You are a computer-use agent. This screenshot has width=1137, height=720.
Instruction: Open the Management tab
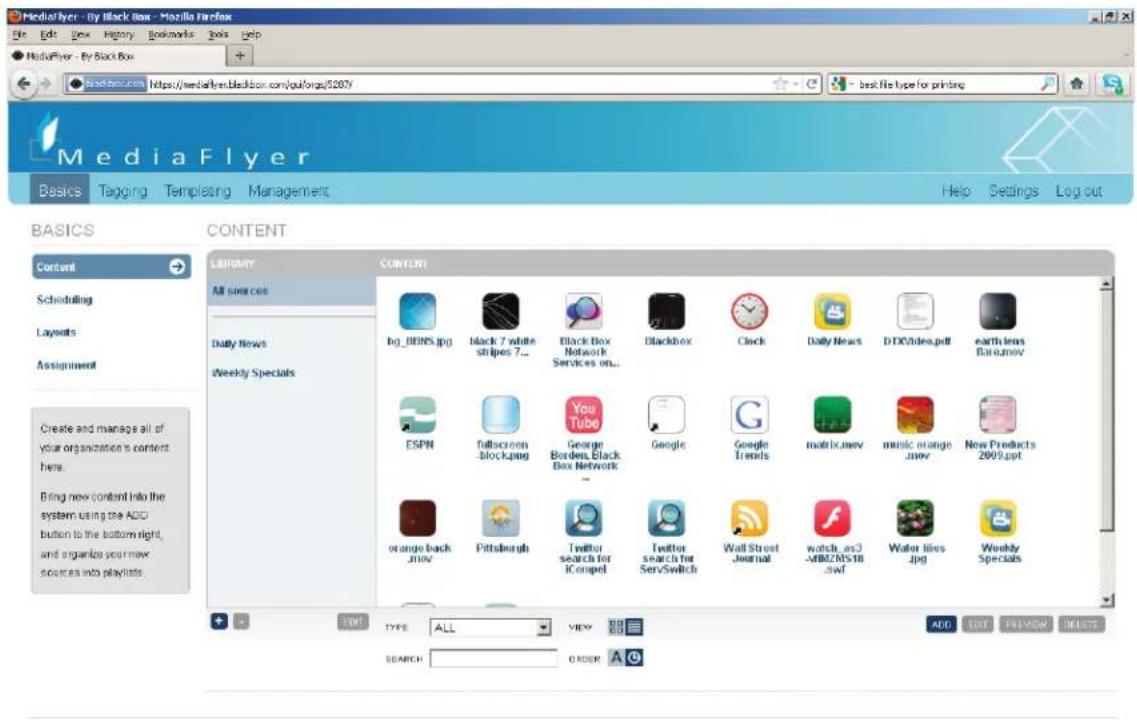288,191
